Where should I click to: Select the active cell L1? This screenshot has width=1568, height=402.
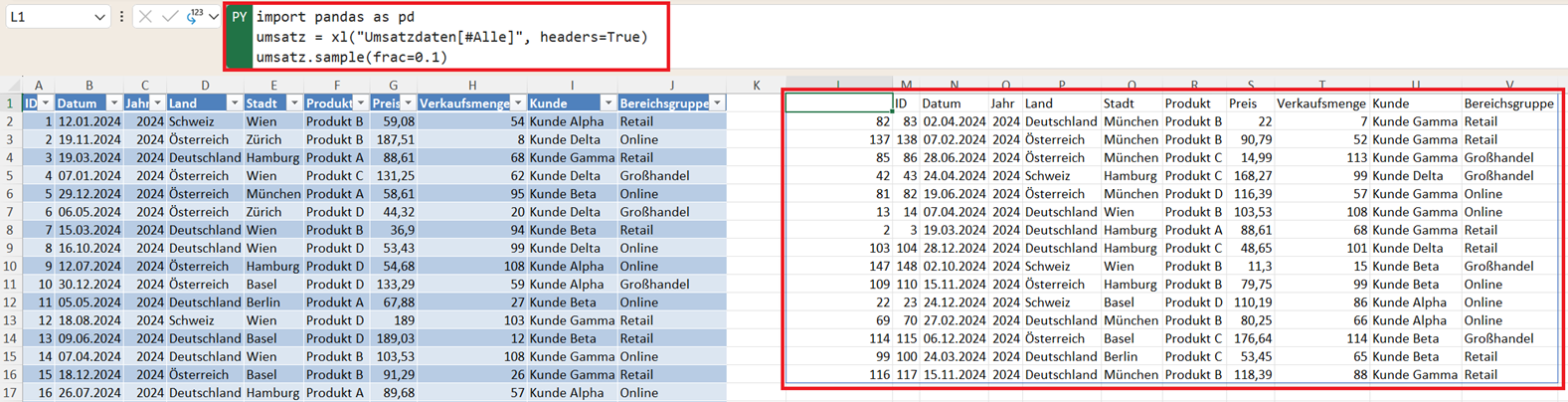coord(838,102)
